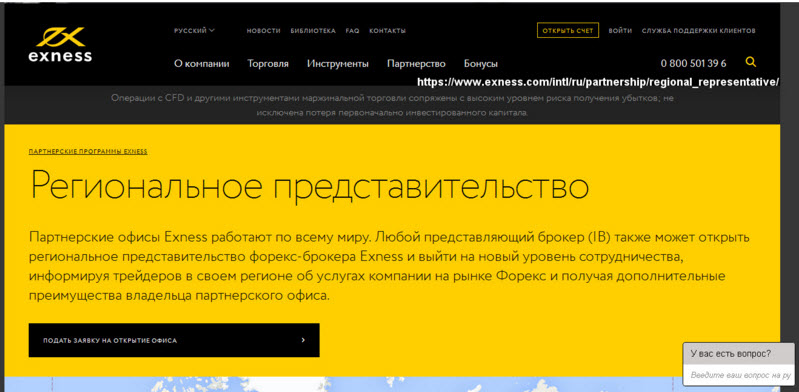Open the Контакты link
The height and width of the screenshot is (392, 799).
click(387, 31)
